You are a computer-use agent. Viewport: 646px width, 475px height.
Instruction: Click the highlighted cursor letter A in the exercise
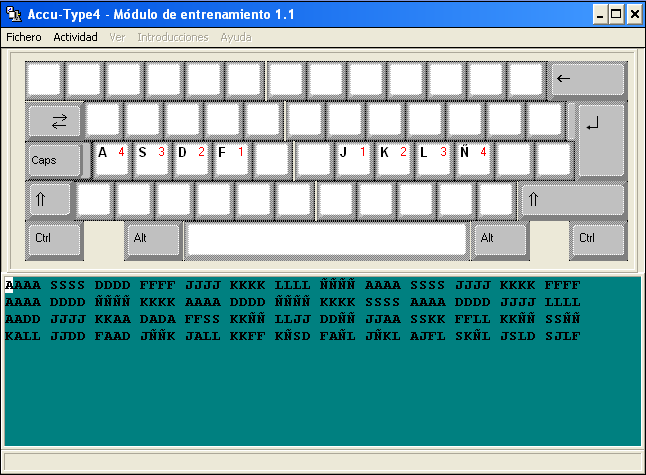9,285
